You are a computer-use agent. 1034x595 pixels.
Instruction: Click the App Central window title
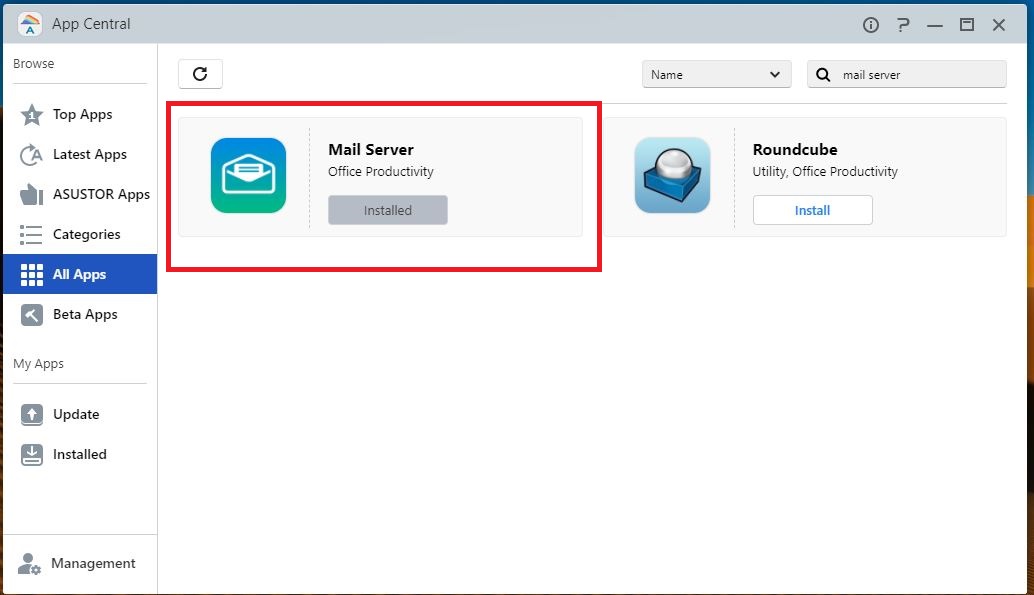point(91,24)
